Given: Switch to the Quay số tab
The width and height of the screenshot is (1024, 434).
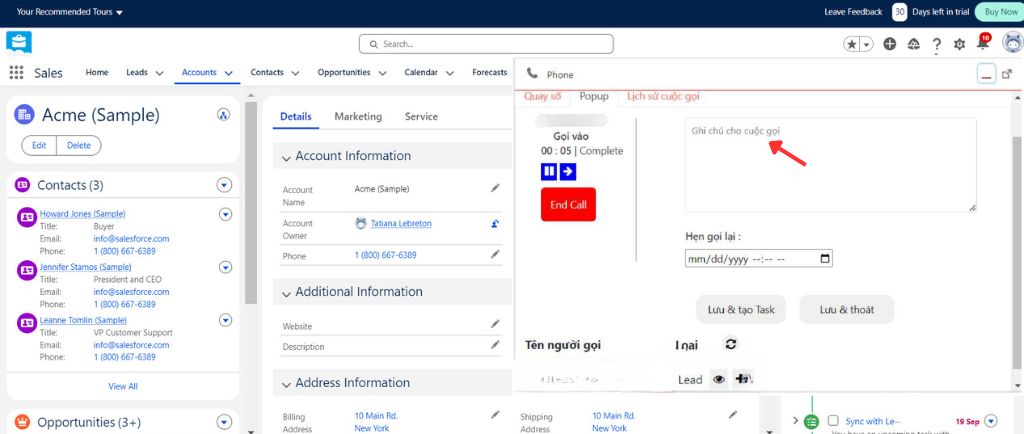Looking at the screenshot, I should click(542, 97).
